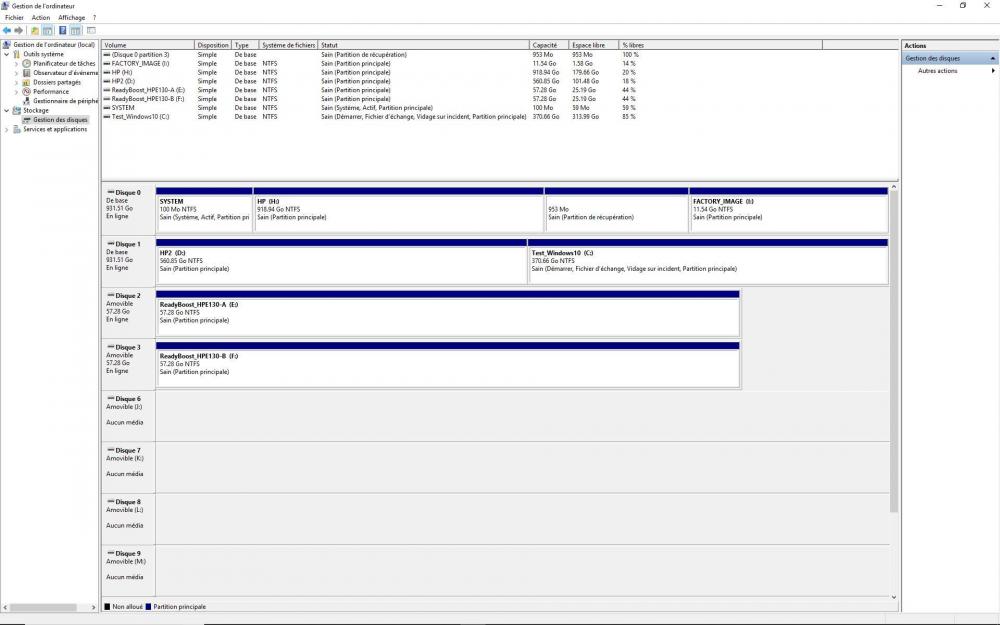The image size is (1000, 625).
Task: Expand Services et applications
Action: (8, 128)
